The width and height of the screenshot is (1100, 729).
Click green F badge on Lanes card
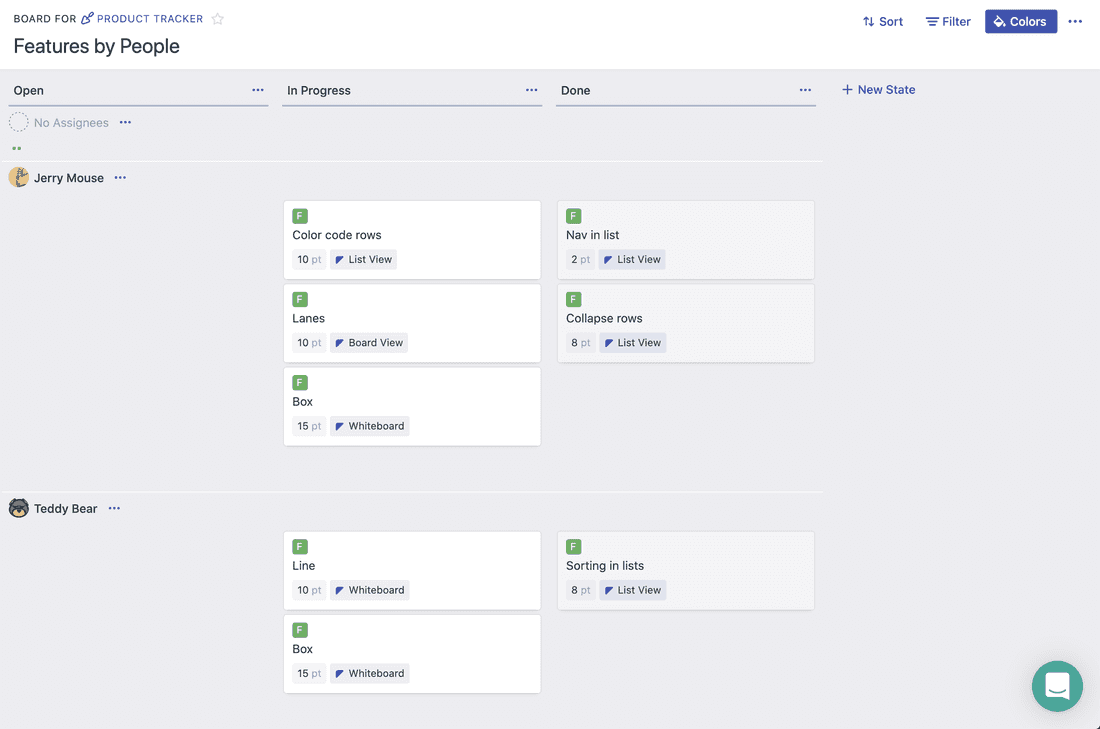300,299
